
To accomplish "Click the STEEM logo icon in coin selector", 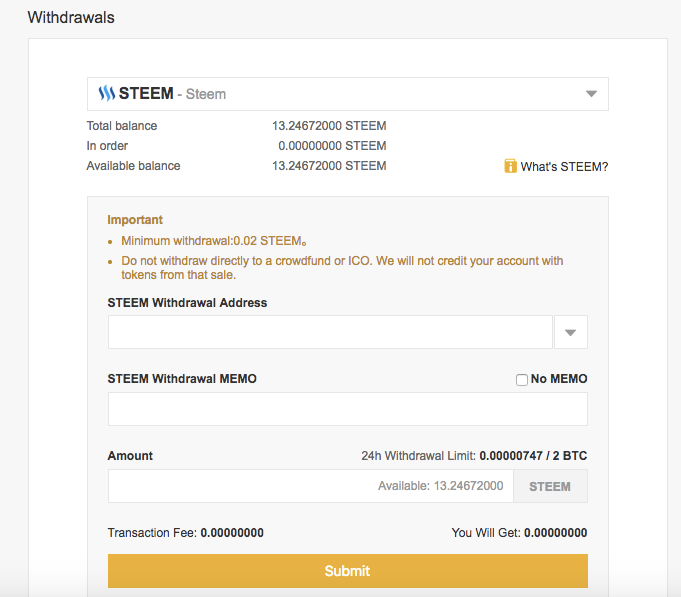I will pyautogui.click(x=107, y=94).
